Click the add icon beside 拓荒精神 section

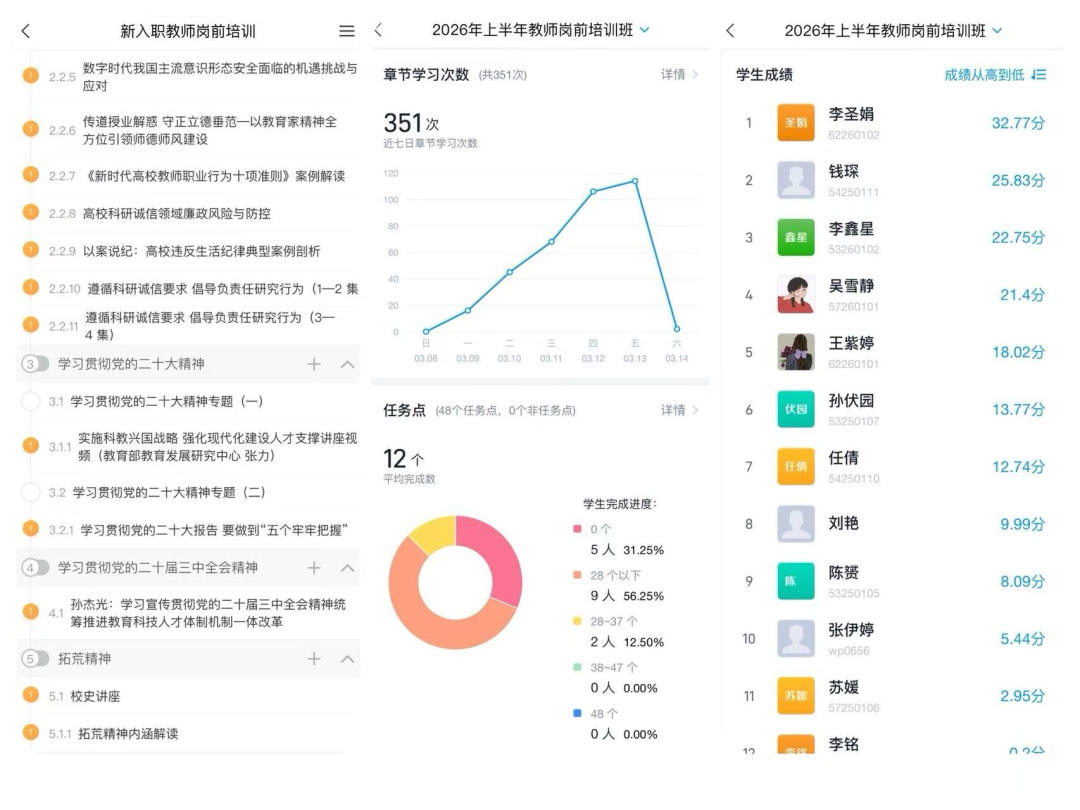[x=315, y=658]
